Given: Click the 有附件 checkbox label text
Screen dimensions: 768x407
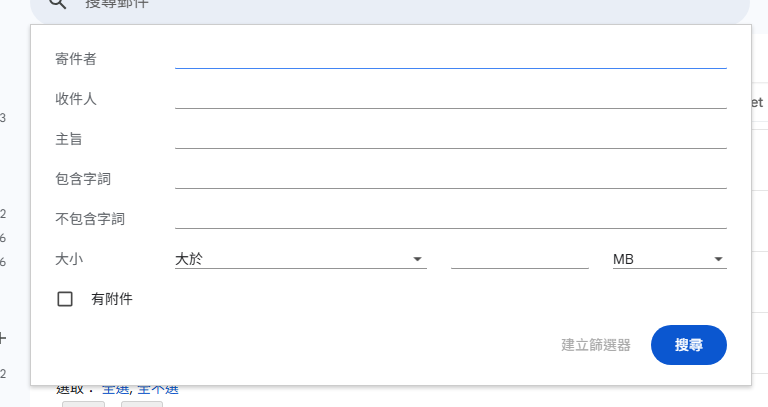Looking at the screenshot, I should coord(112,298).
